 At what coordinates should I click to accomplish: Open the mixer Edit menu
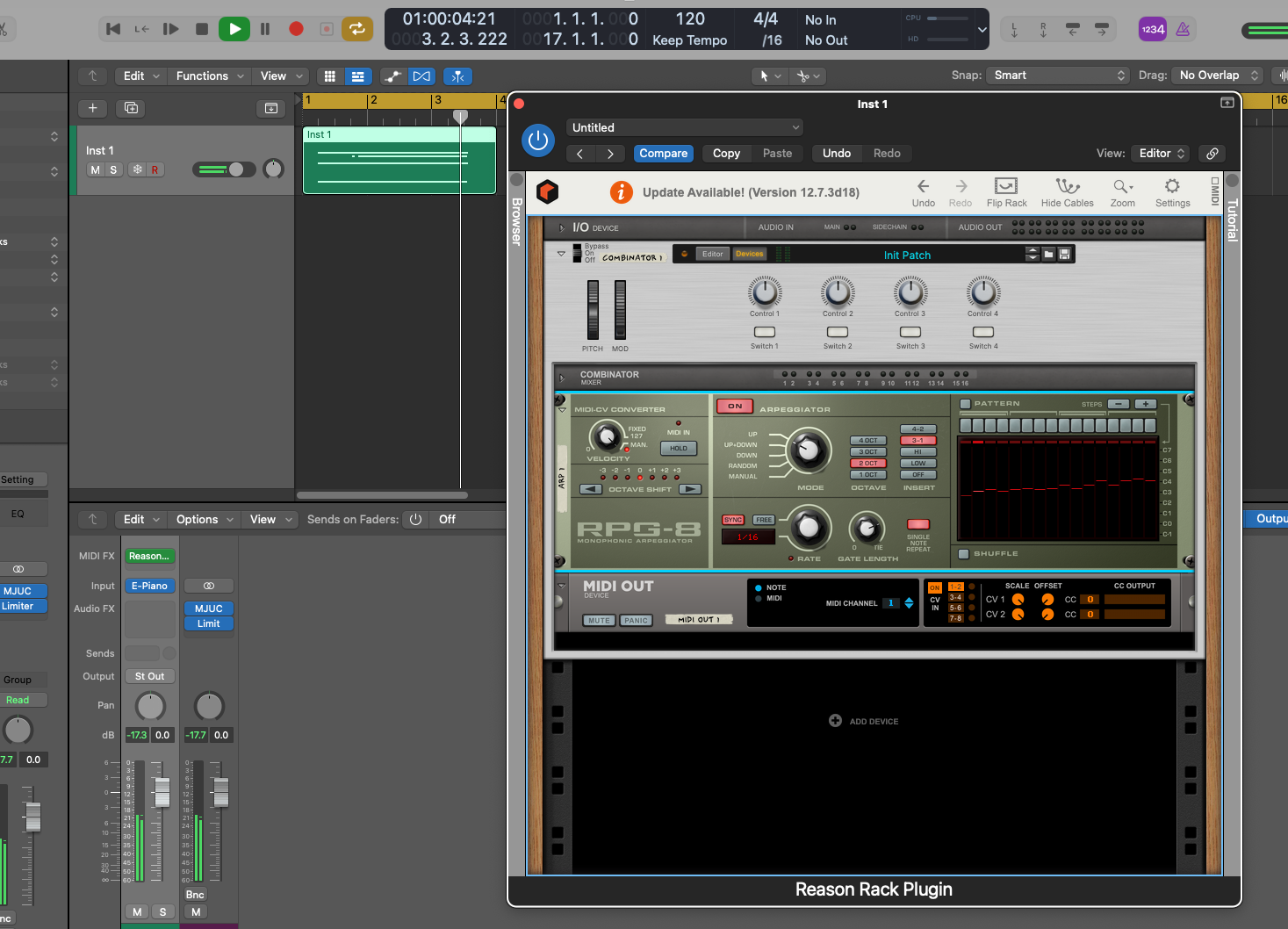click(x=140, y=520)
